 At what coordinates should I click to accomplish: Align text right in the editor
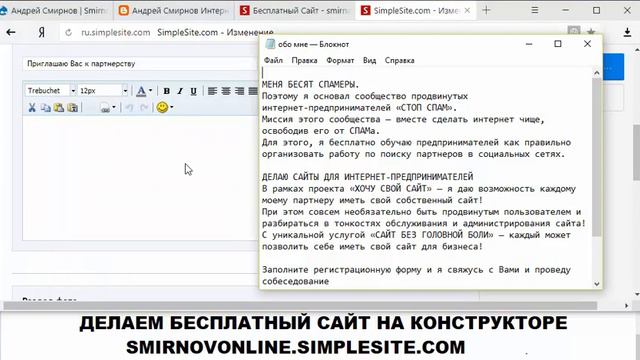(x=240, y=91)
